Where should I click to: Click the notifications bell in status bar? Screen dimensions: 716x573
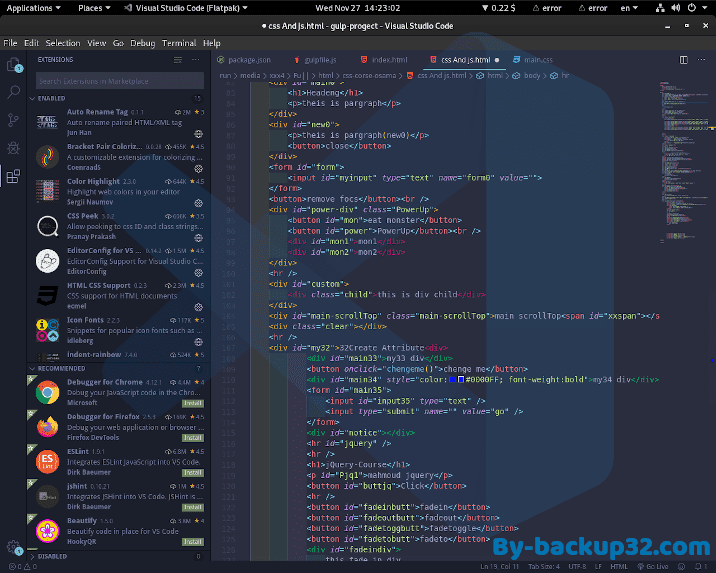coord(698,567)
